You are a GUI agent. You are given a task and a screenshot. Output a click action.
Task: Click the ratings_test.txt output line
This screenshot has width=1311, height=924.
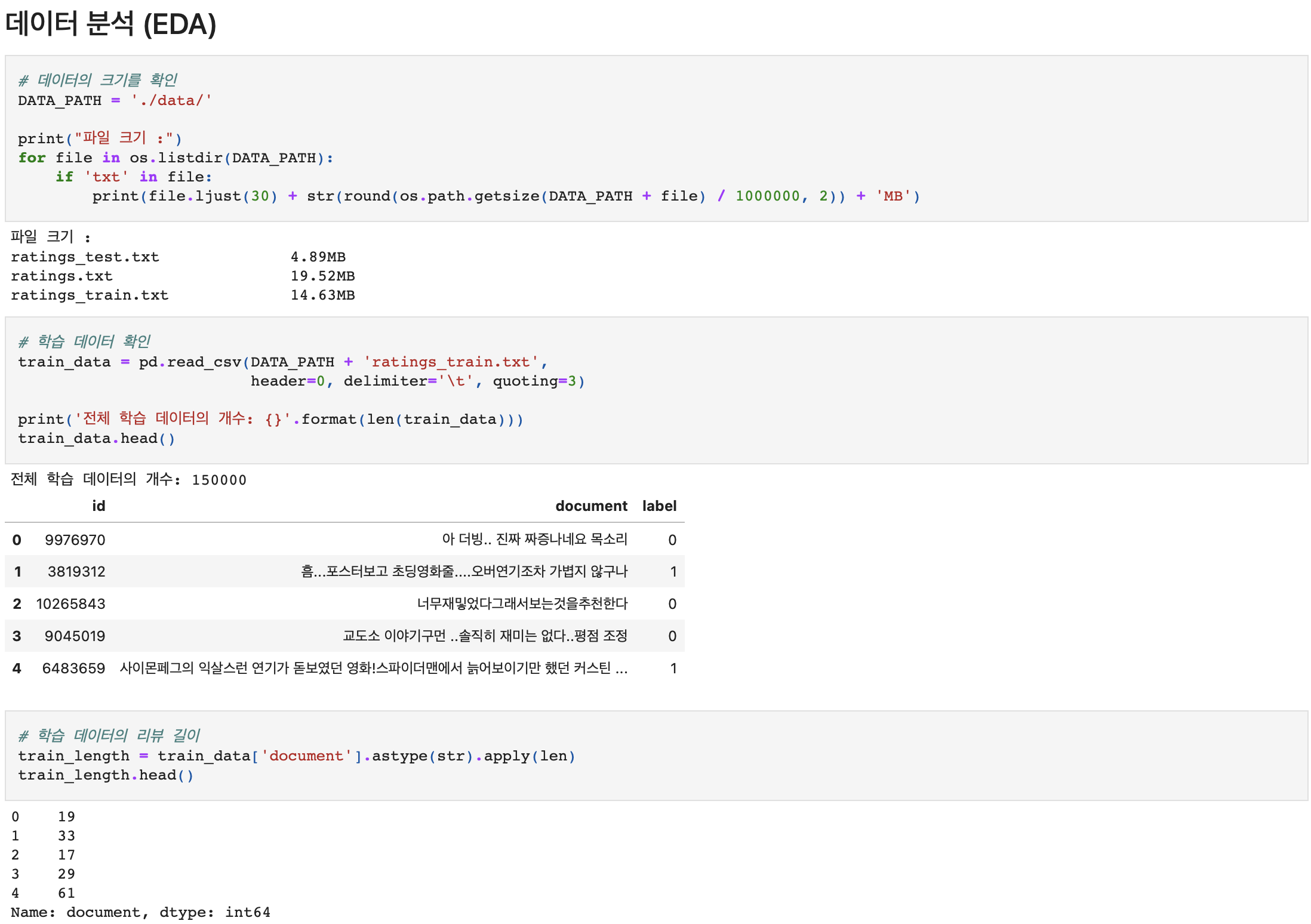tap(178, 257)
